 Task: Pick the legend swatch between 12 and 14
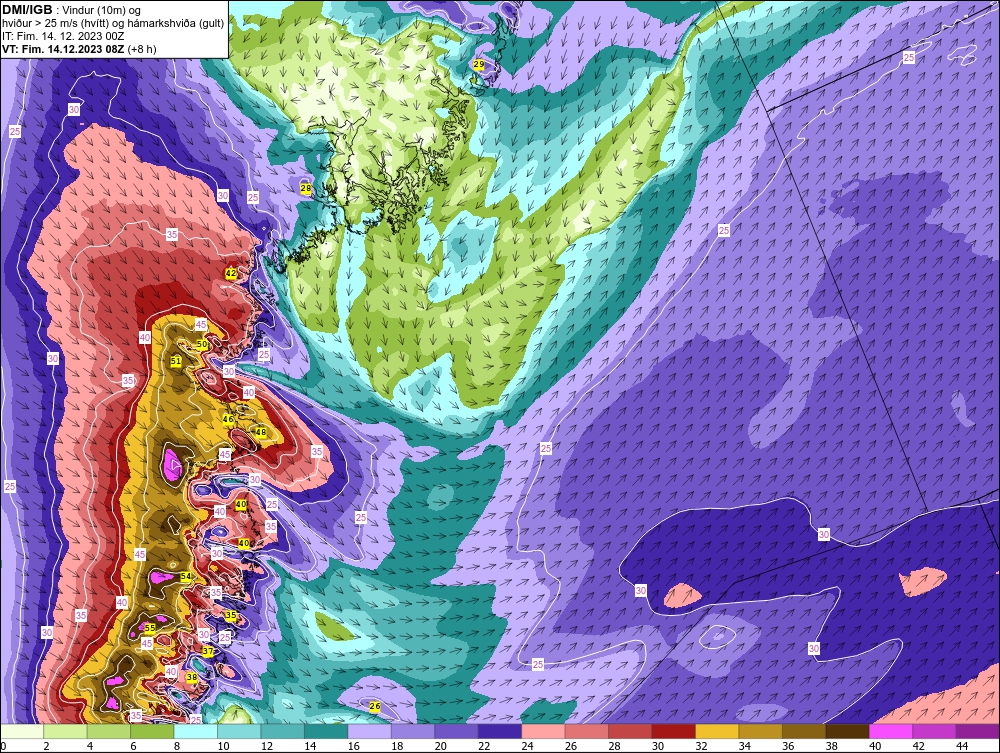point(283,731)
